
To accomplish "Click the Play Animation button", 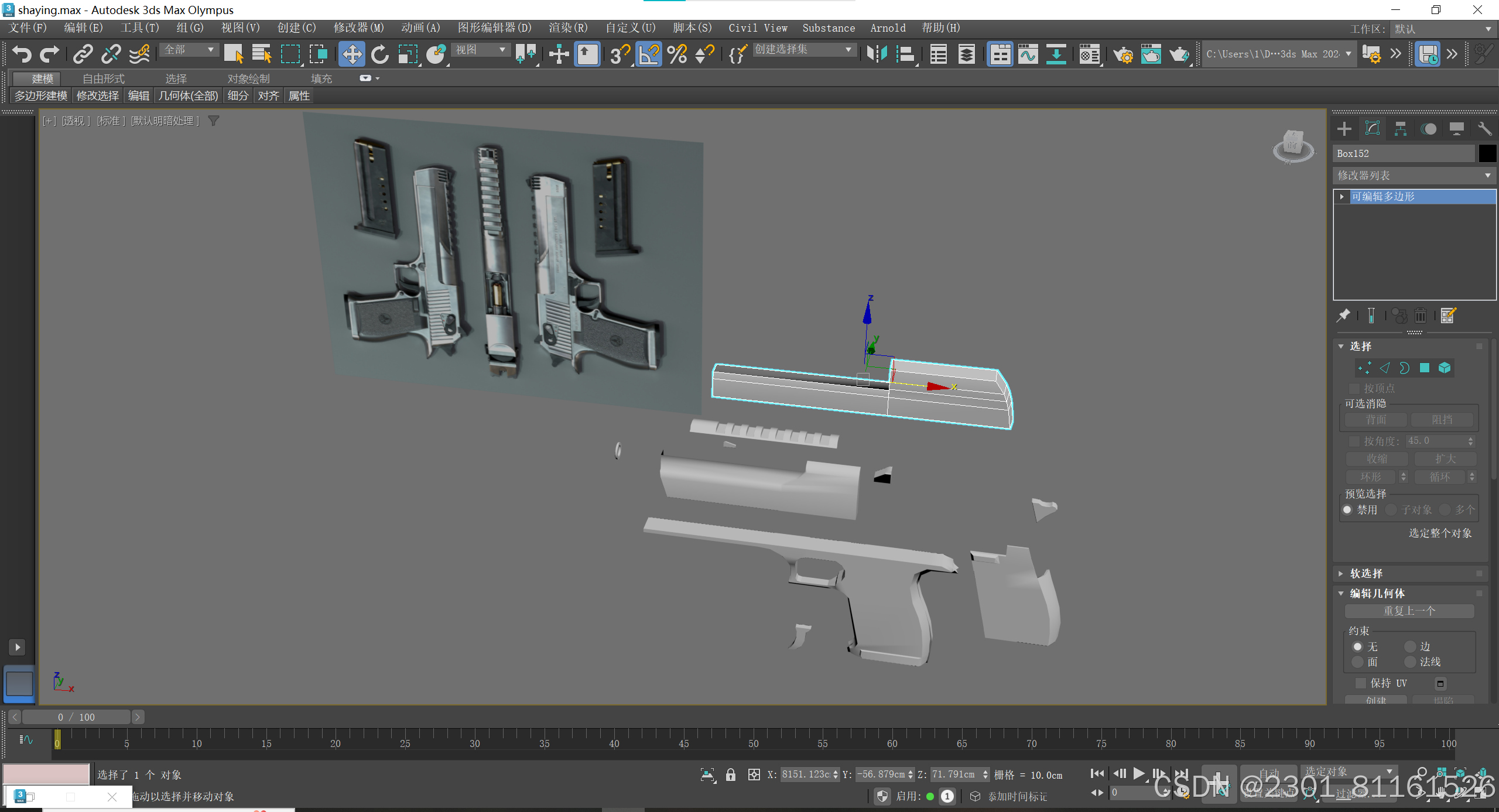I will pyautogui.click(x=1138, y=774).
